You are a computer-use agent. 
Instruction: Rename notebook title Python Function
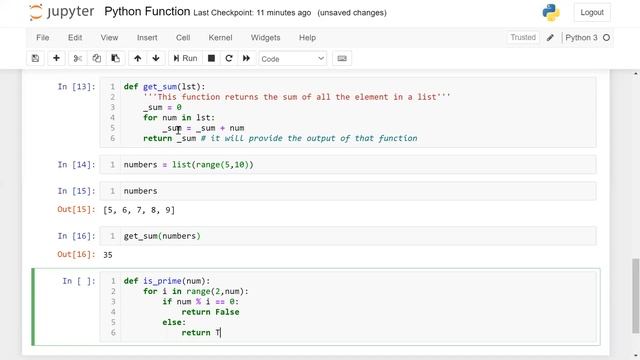tap(147, 11)
